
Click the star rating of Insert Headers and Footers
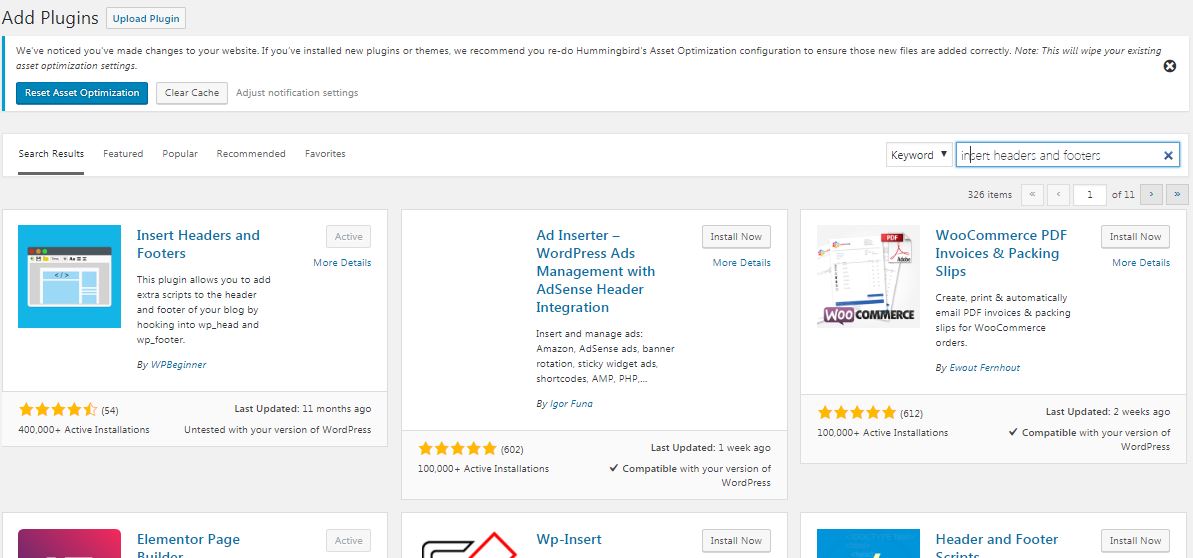click(x=58, y=410)
